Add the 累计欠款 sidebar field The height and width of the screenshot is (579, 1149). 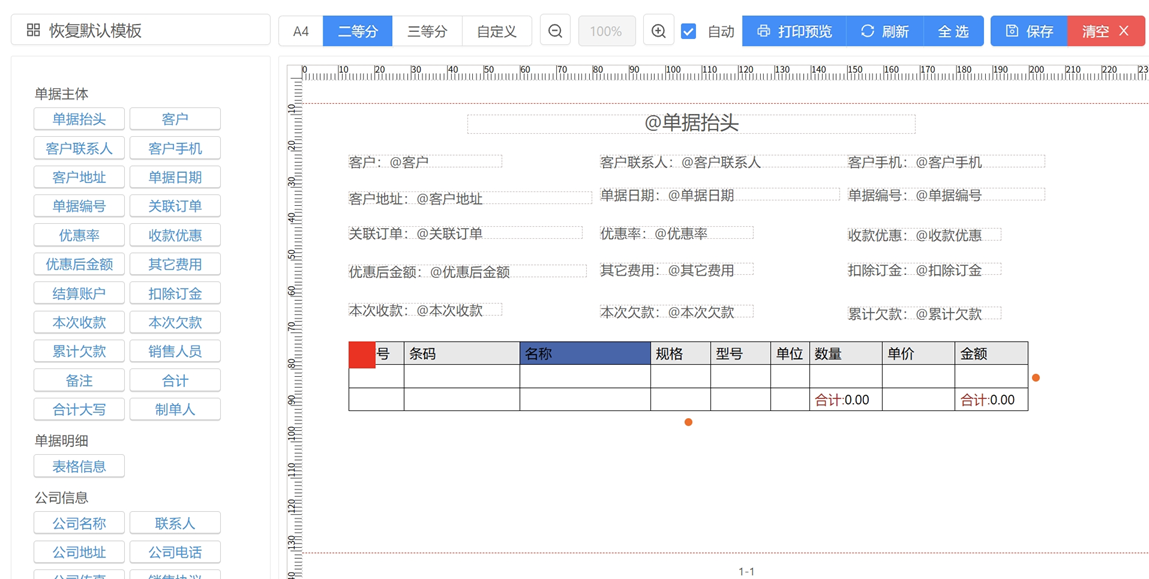[79, 351]
